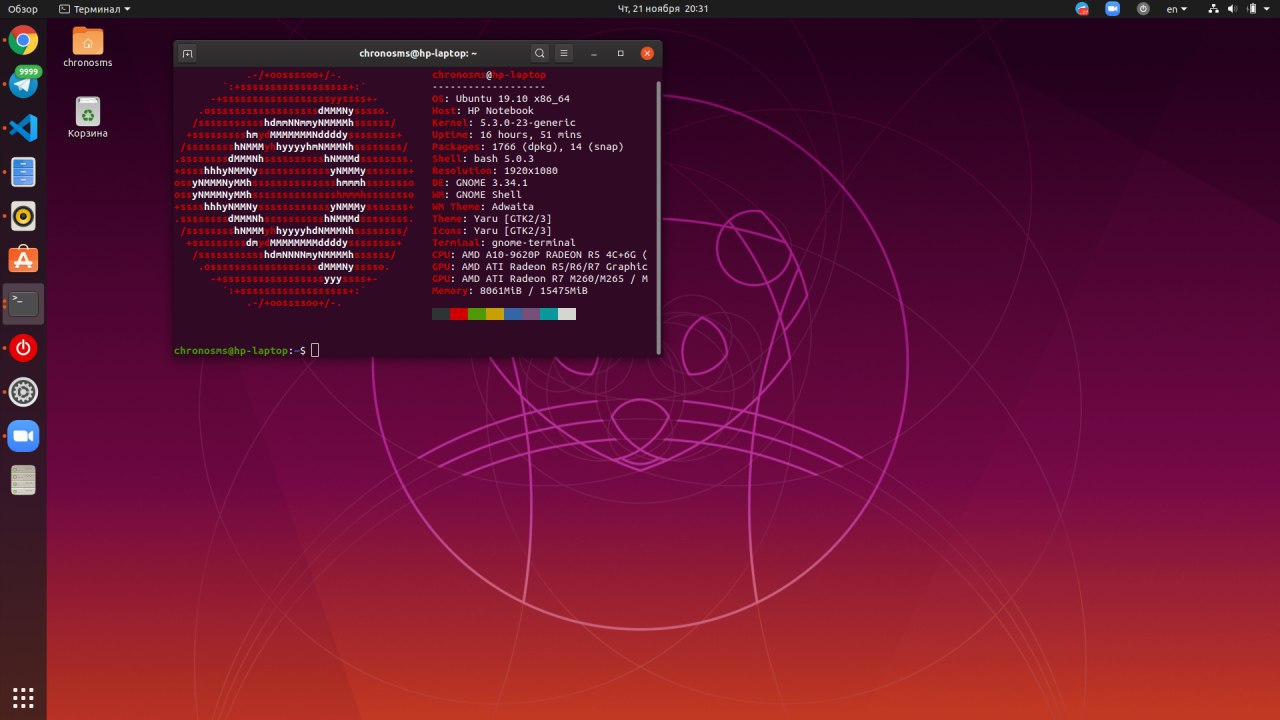1280x720 pixels.
Task: Open the en keyboard layout dropdown
Action: pos(1177,8)
